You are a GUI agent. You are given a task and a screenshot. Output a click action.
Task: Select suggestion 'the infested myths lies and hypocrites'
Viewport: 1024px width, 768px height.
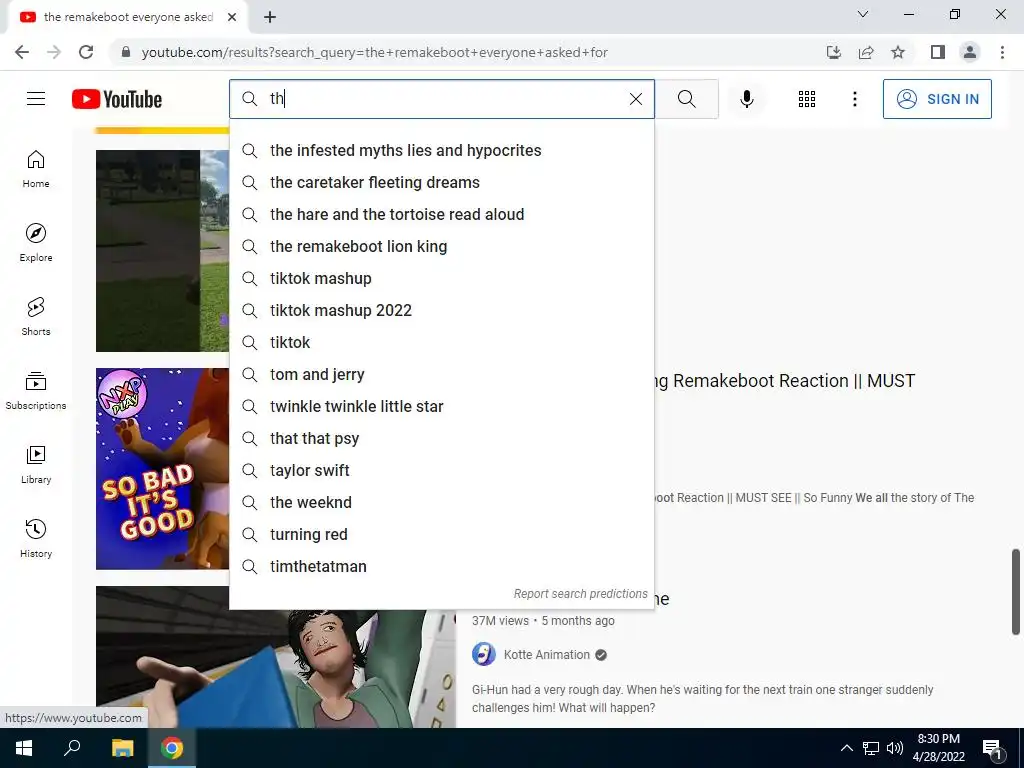pyautogui.click(x=441, y=150)
